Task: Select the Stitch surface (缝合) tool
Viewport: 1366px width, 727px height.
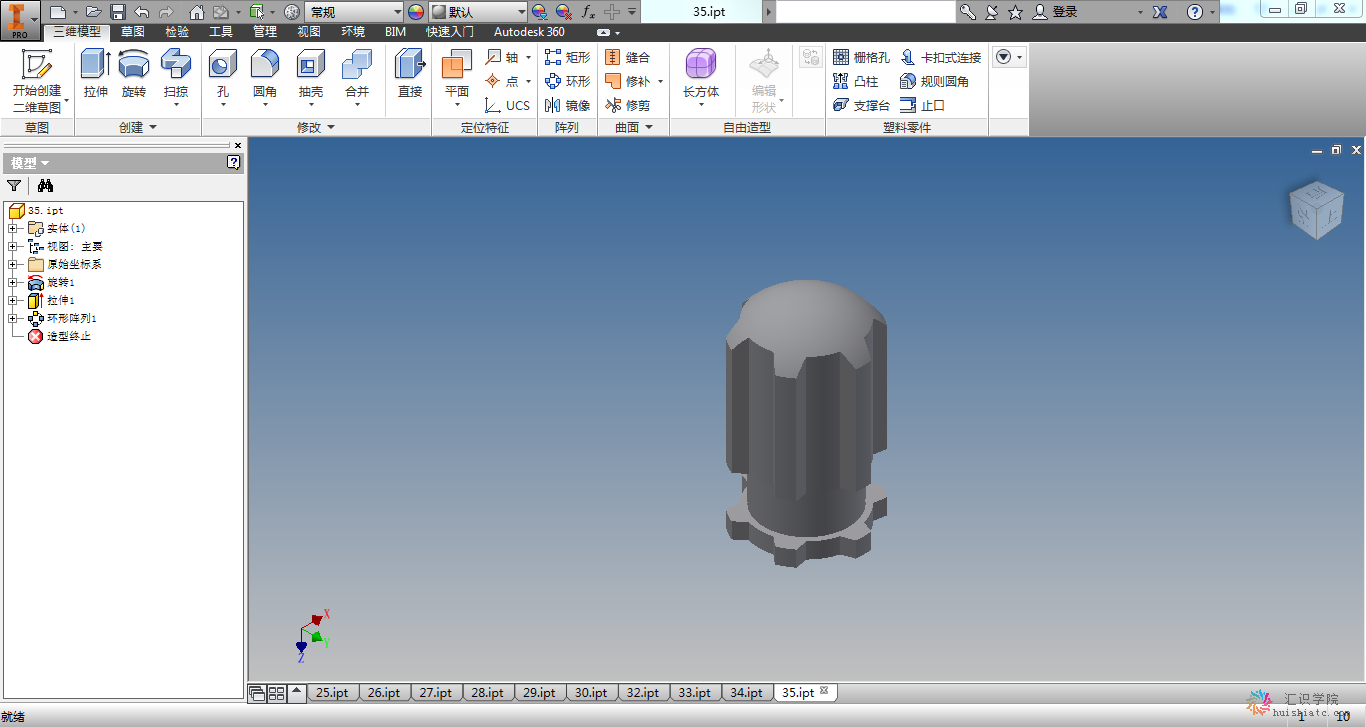Action: click(627, 57)
